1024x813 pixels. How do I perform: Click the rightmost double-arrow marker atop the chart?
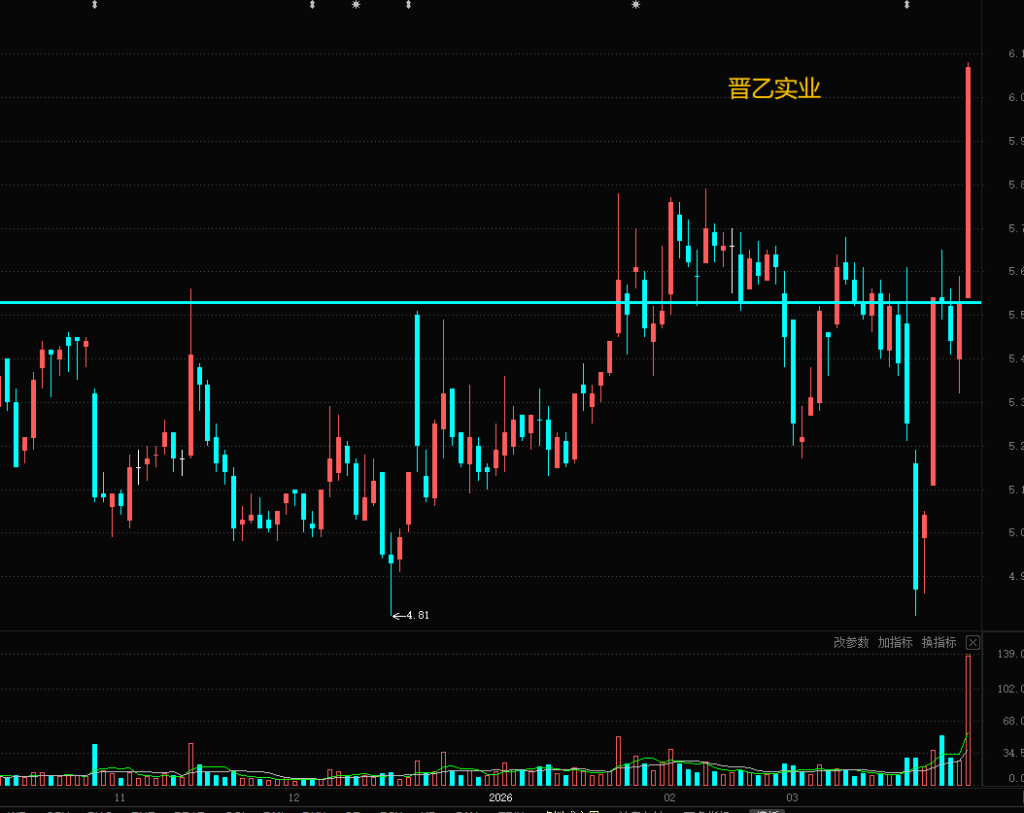(x=907, y=5)
